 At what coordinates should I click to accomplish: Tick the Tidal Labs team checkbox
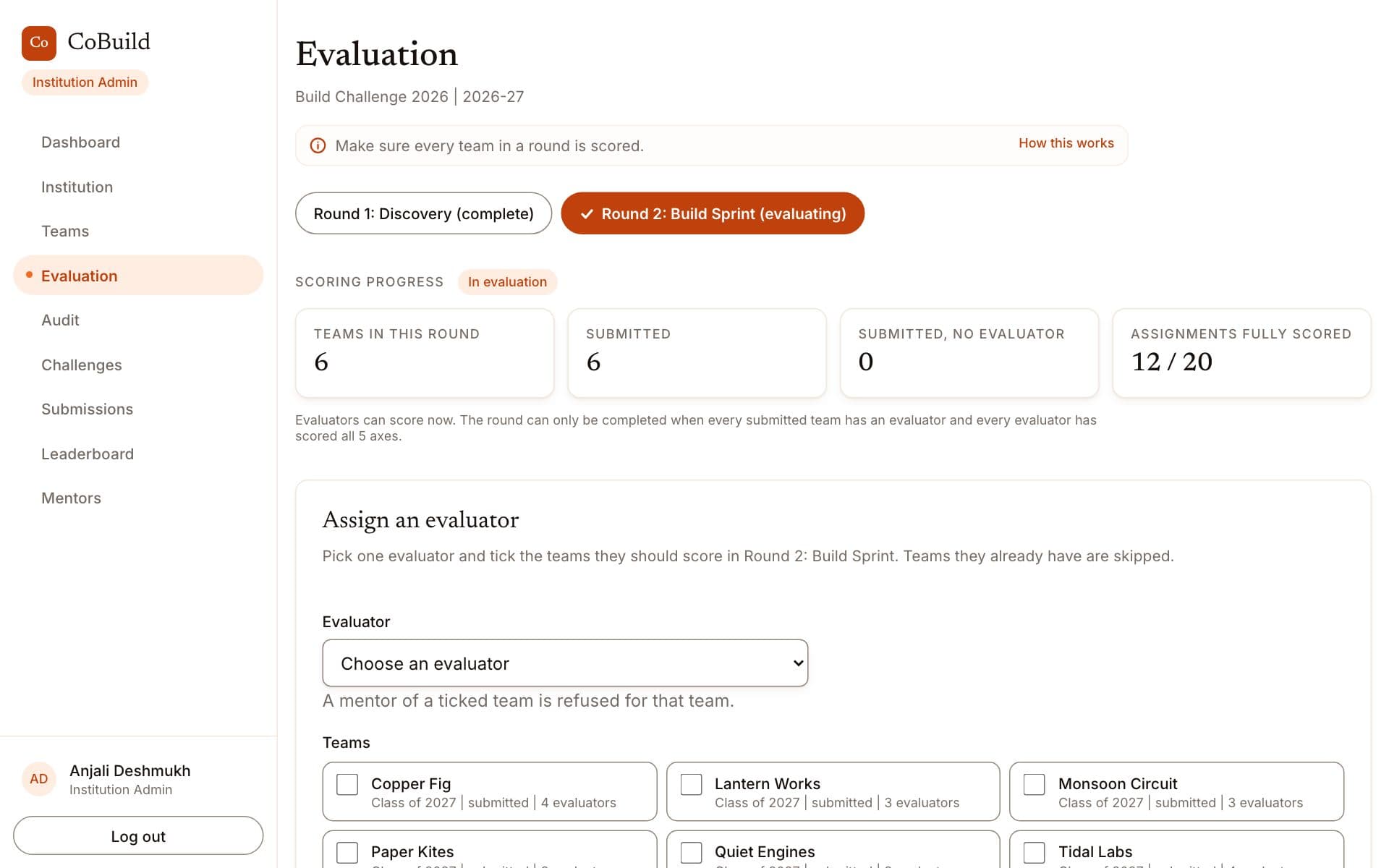pos(1035,853)
